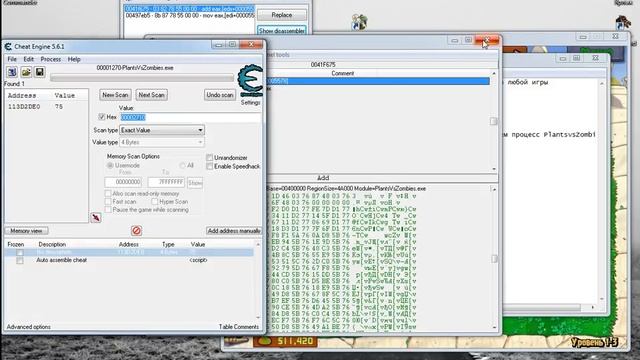The image size is (640, 360).
Task: Open the Value type dropdown
Action: (162, 142)
